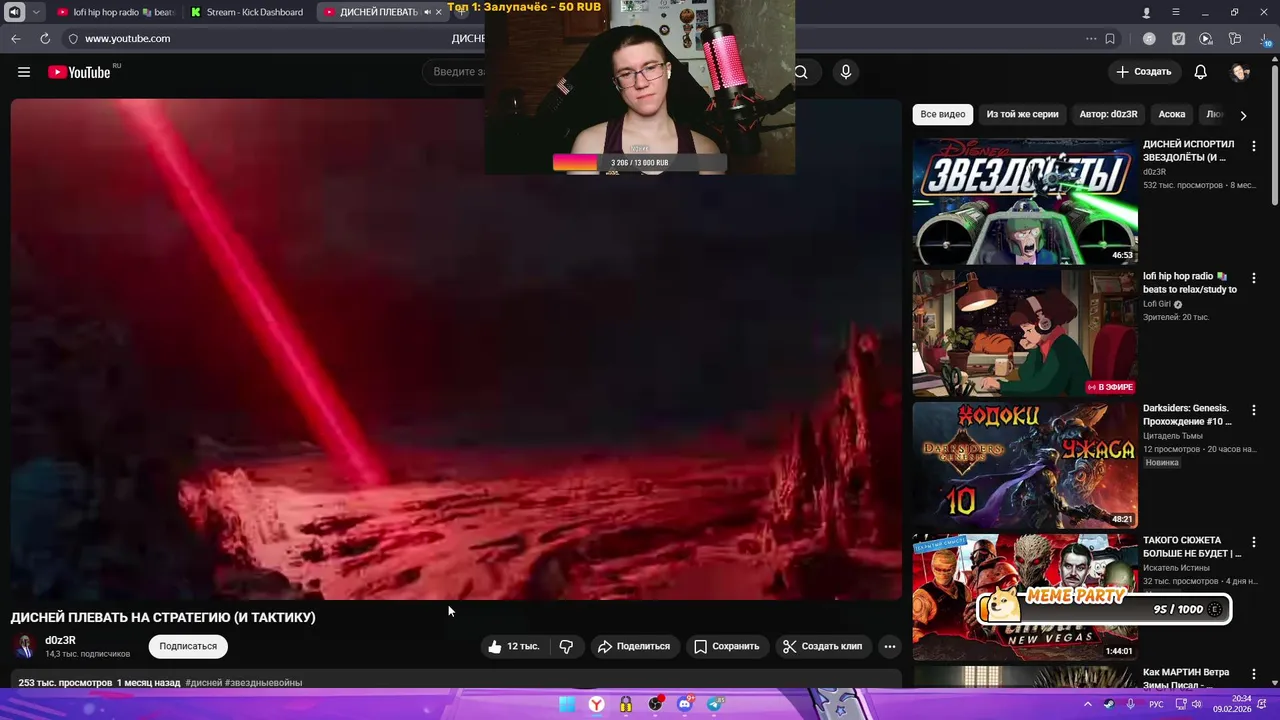The height and width of the screenshot is (720, 1280).
Task: Open downloads with badge 10
Action: tap(1265, 40)
